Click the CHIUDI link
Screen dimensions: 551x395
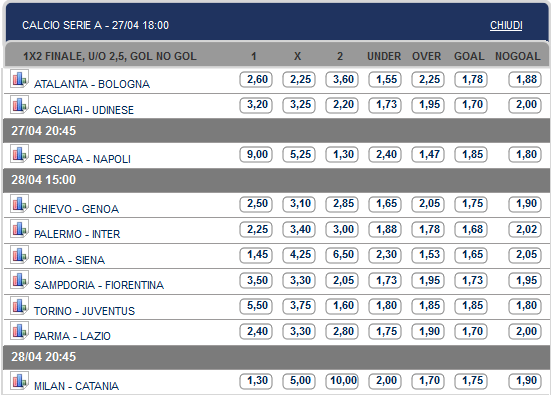(506, 25)
